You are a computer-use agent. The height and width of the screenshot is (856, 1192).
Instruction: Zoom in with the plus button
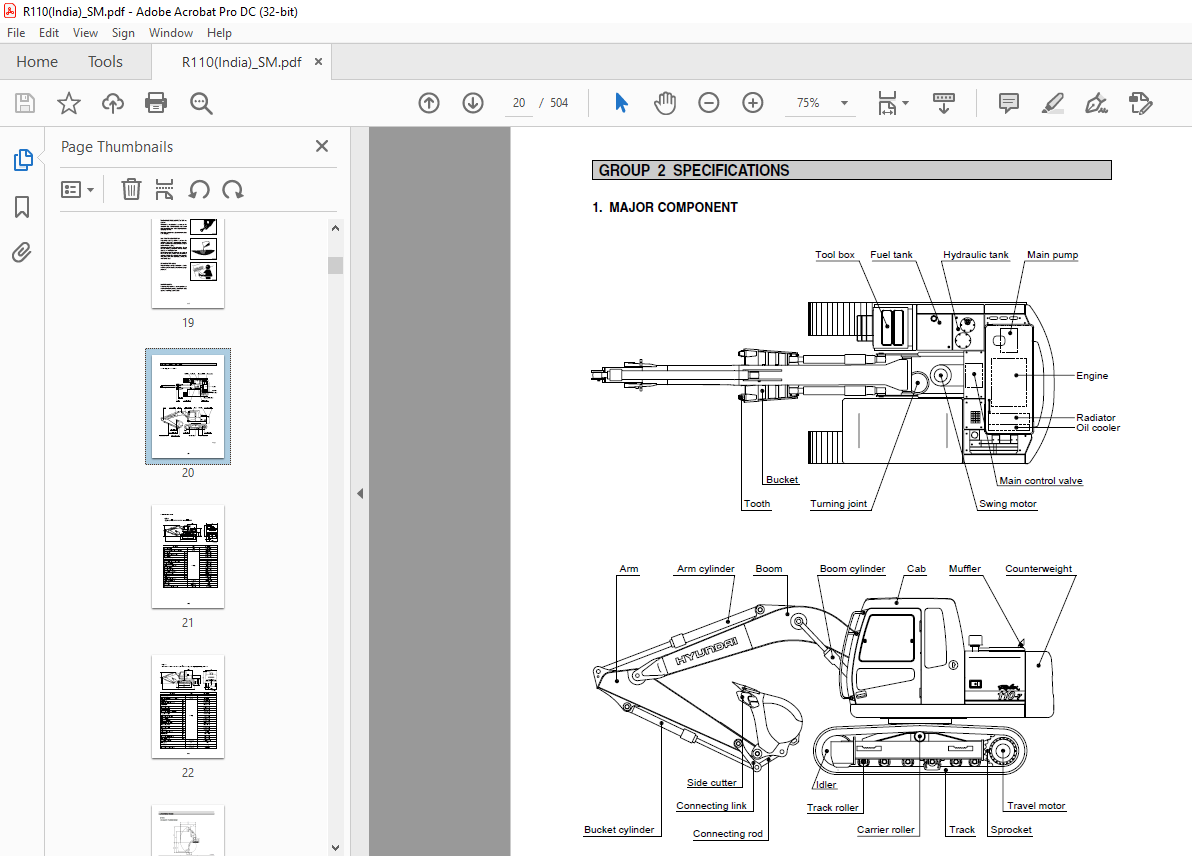point(753,103)
